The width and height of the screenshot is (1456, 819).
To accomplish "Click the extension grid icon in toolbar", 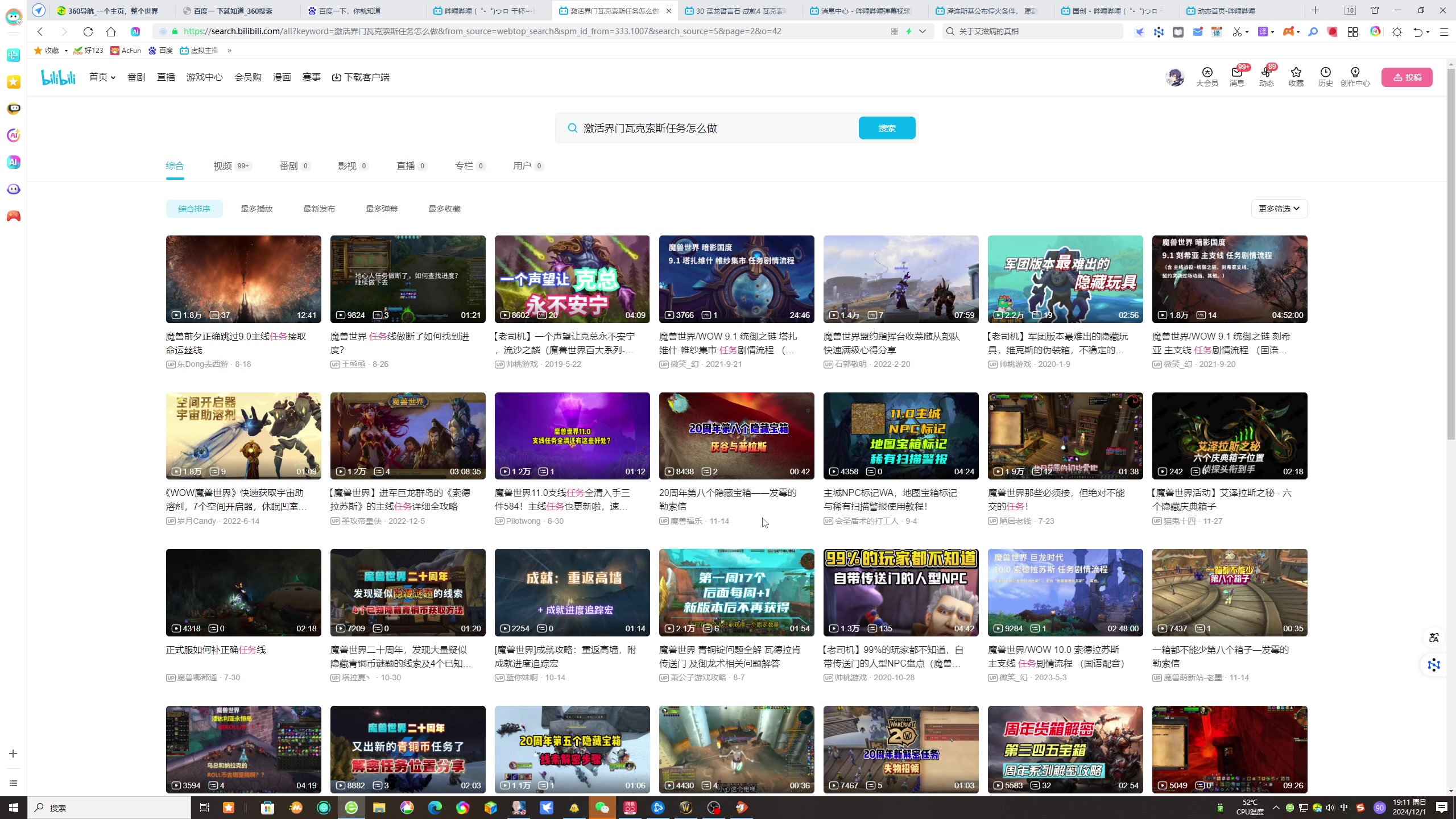I will click(x=1352, y=32).
